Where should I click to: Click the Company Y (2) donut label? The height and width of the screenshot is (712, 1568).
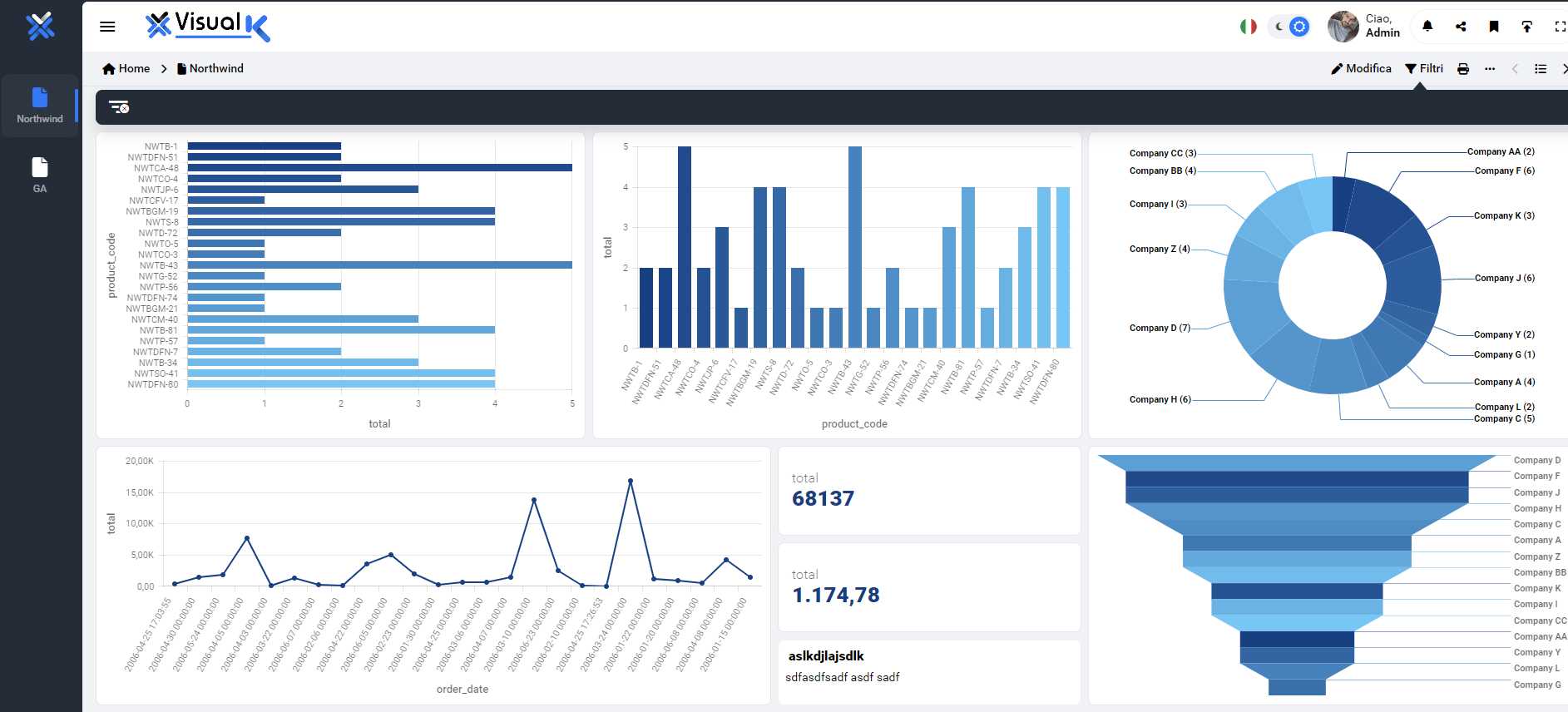1504,334
